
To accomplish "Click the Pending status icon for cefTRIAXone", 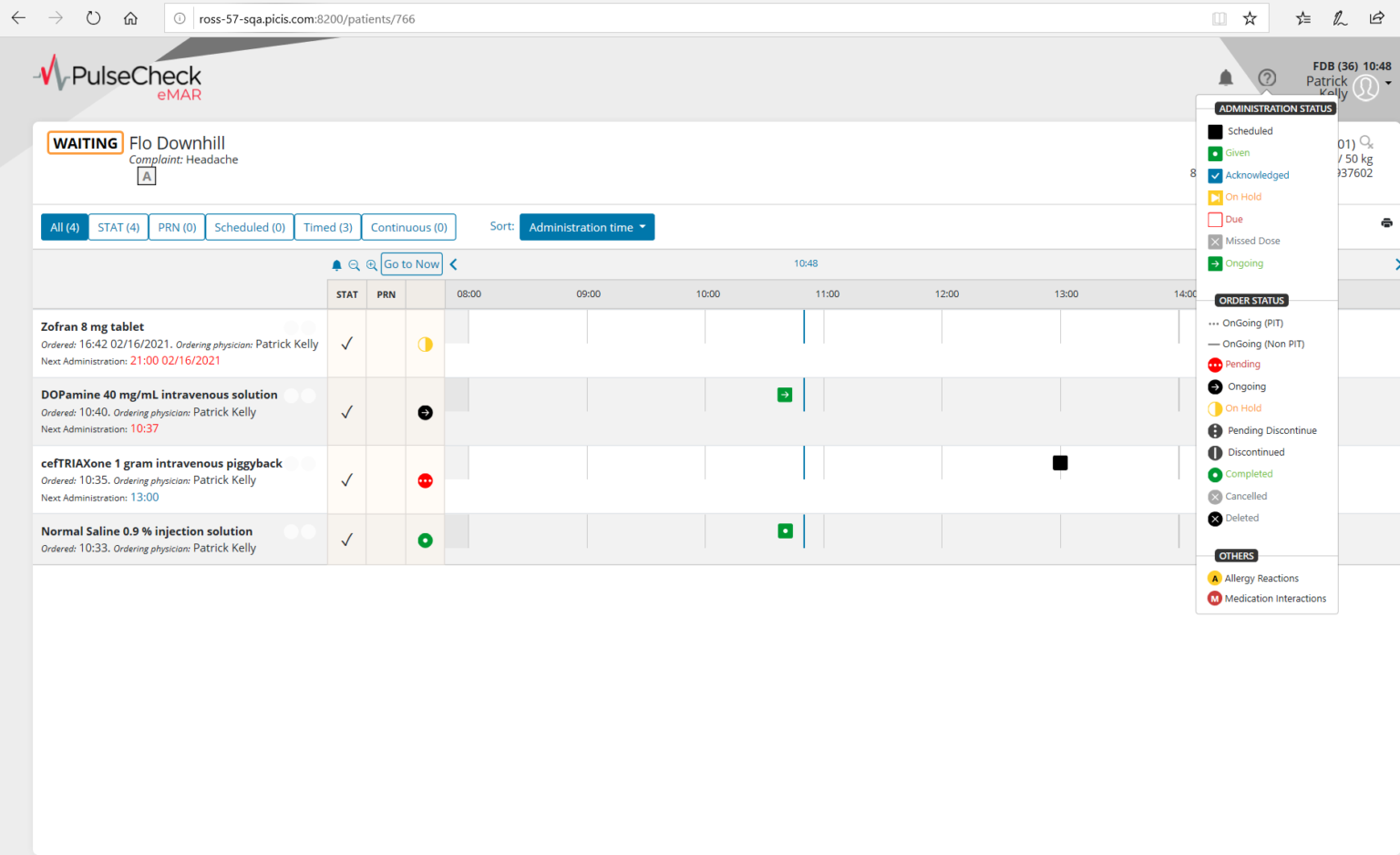I will coord(424,480).
